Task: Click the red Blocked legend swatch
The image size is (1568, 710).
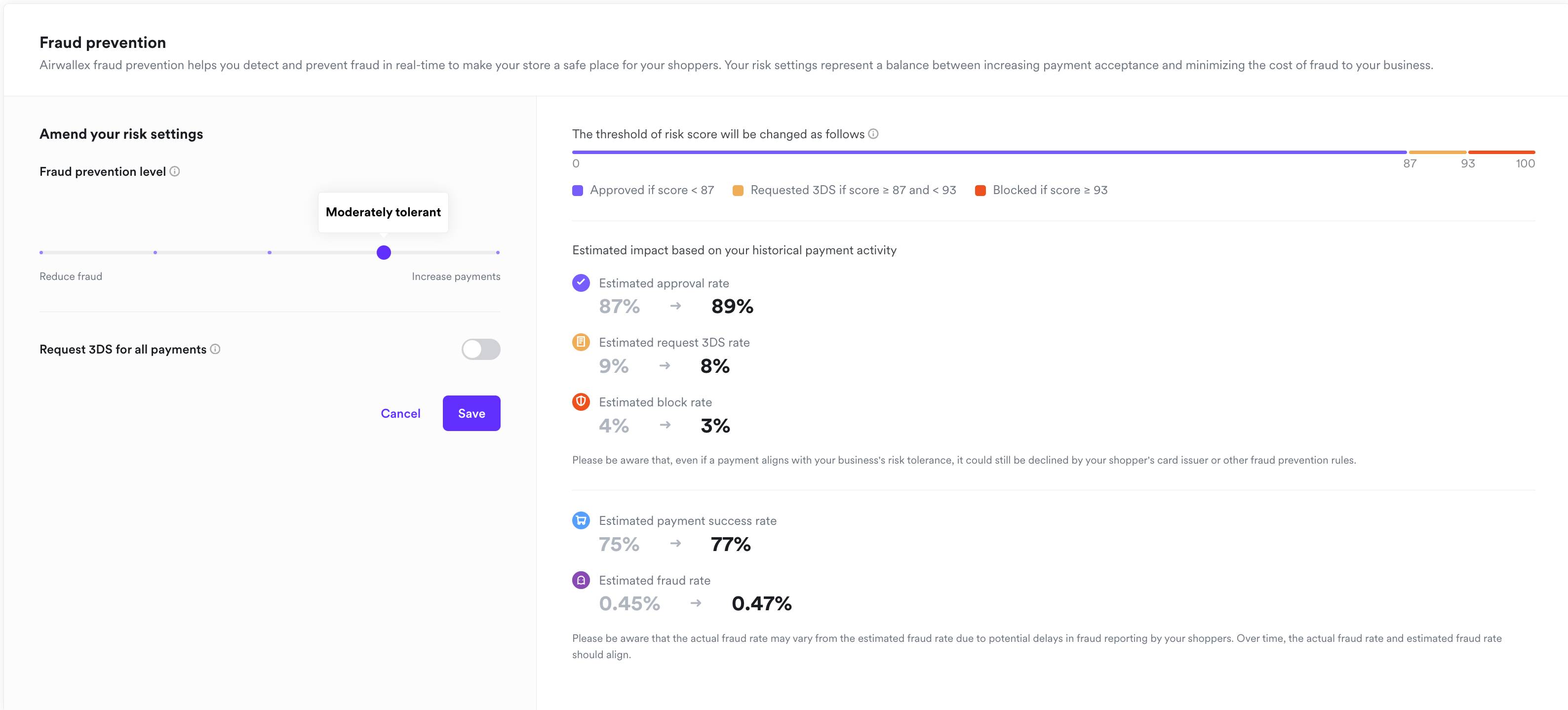Action: [x=980, y=191]
